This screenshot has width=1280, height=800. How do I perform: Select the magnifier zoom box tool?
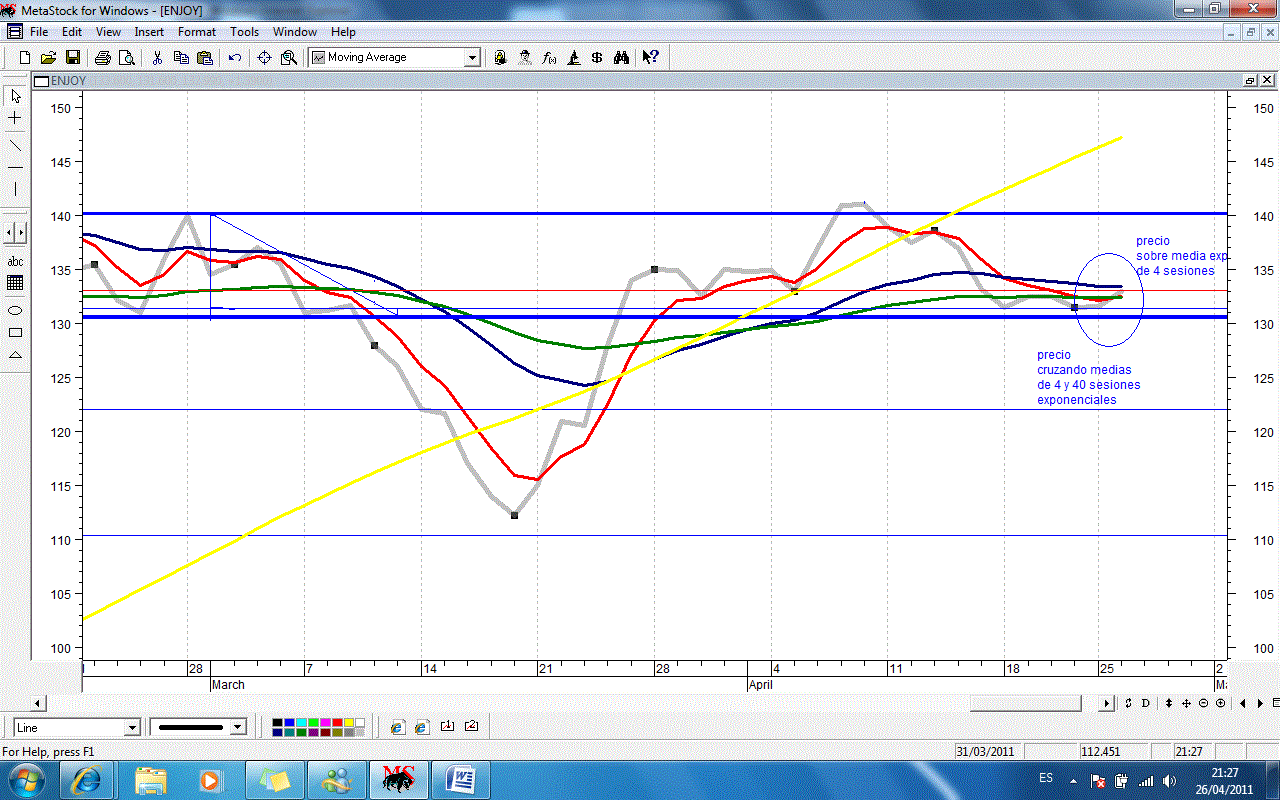point(289,58)
